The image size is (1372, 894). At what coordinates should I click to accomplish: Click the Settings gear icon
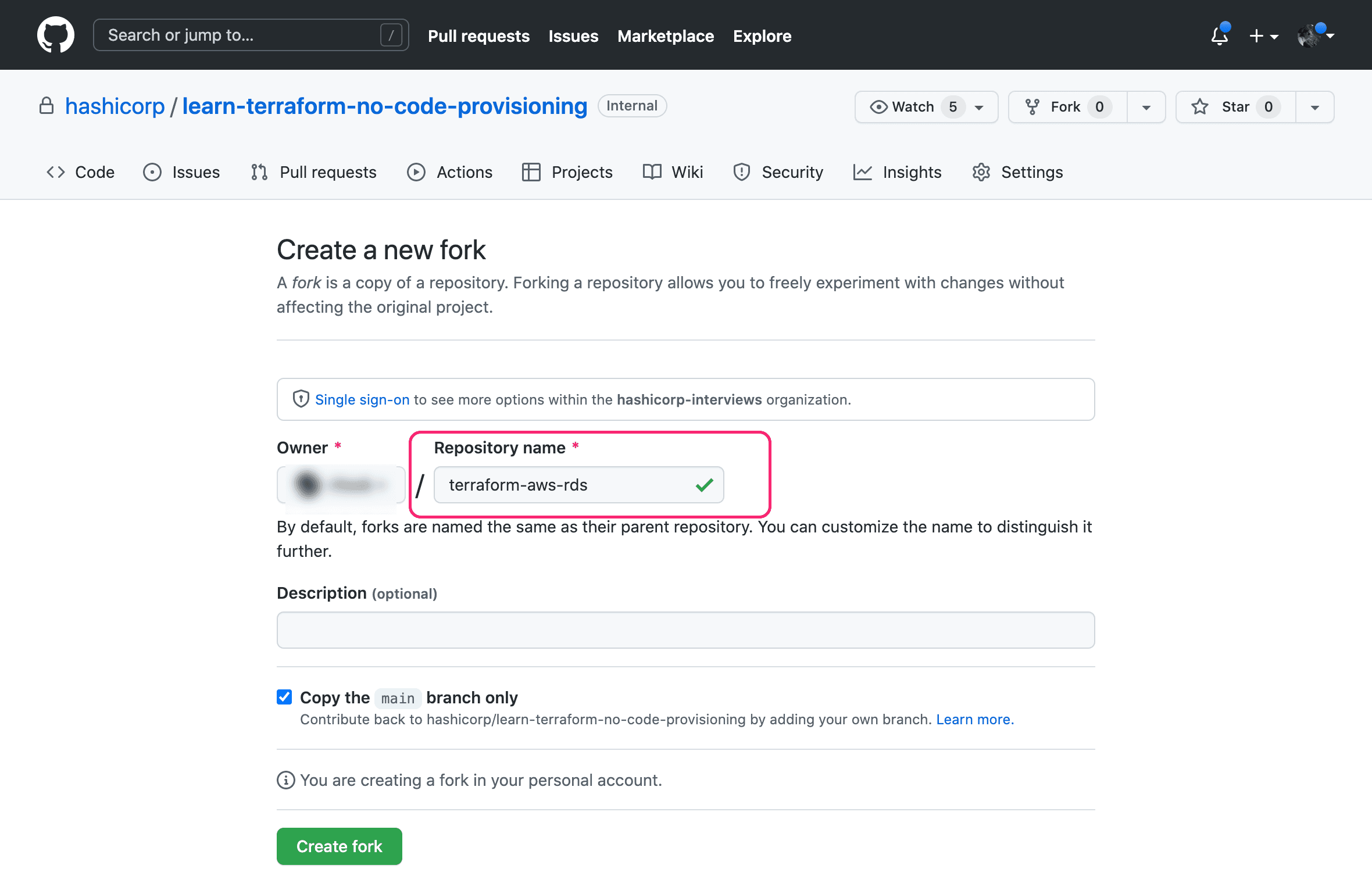click(981, 172)
